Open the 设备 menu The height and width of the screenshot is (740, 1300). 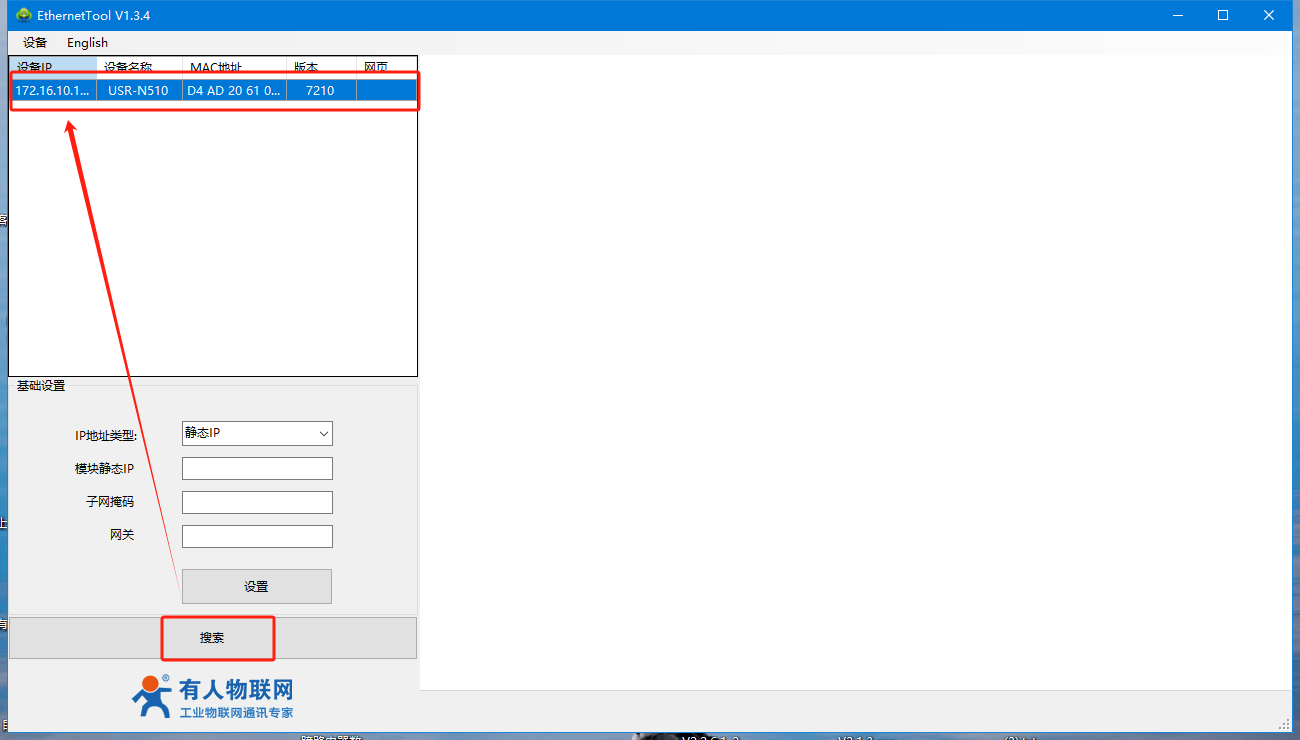(x=35, y=42)
